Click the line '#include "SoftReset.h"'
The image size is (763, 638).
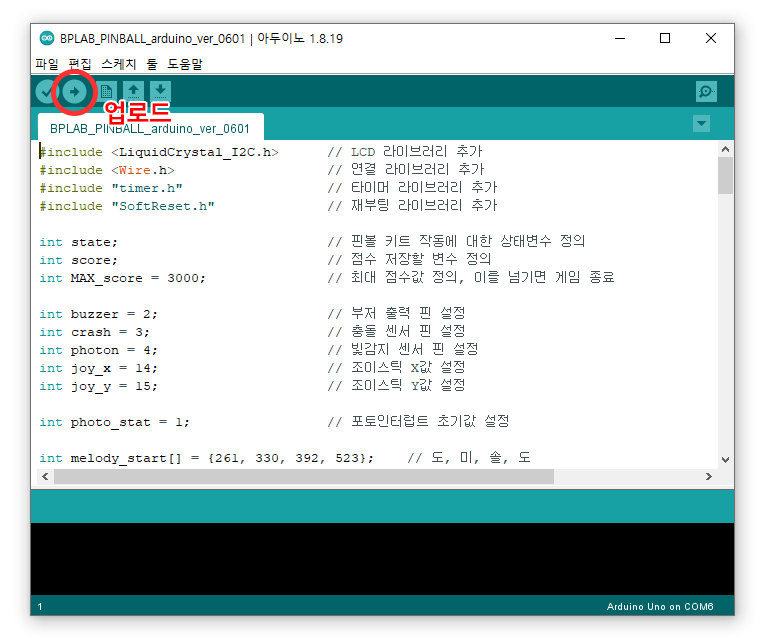(127, 206)
